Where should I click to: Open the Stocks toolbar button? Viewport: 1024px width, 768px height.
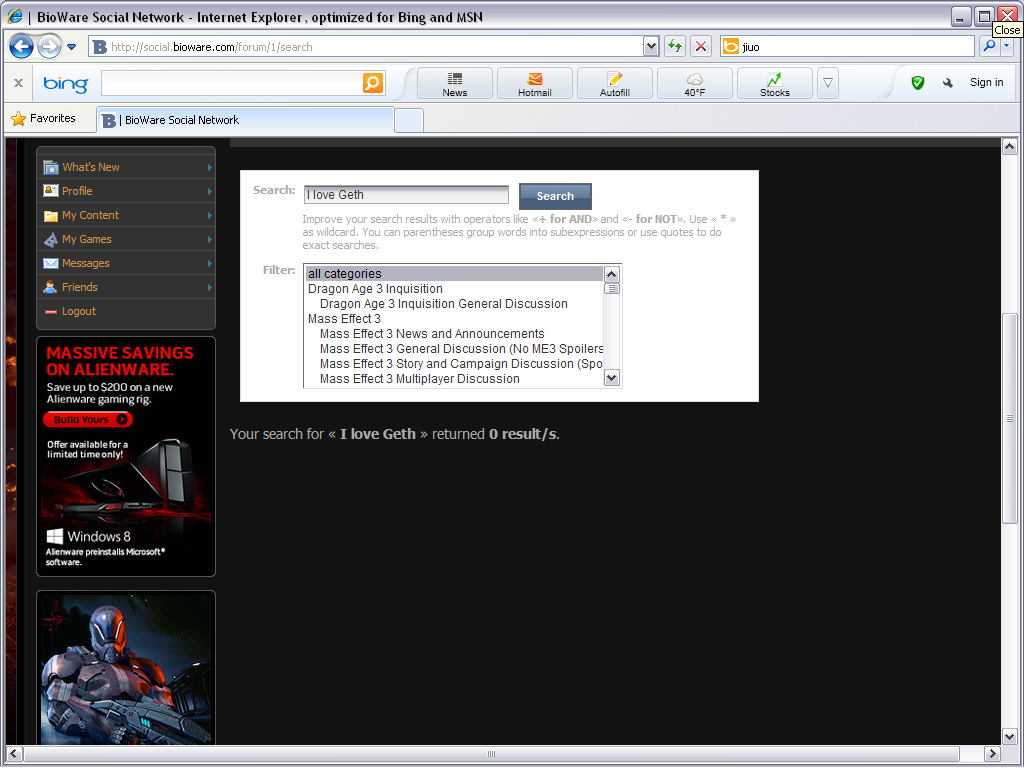point(774,84)
